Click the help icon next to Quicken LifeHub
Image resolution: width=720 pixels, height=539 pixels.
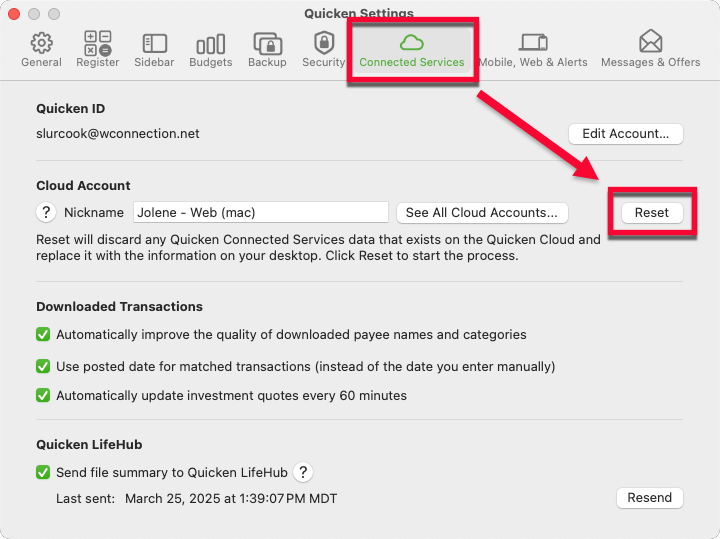click(303, 472)
